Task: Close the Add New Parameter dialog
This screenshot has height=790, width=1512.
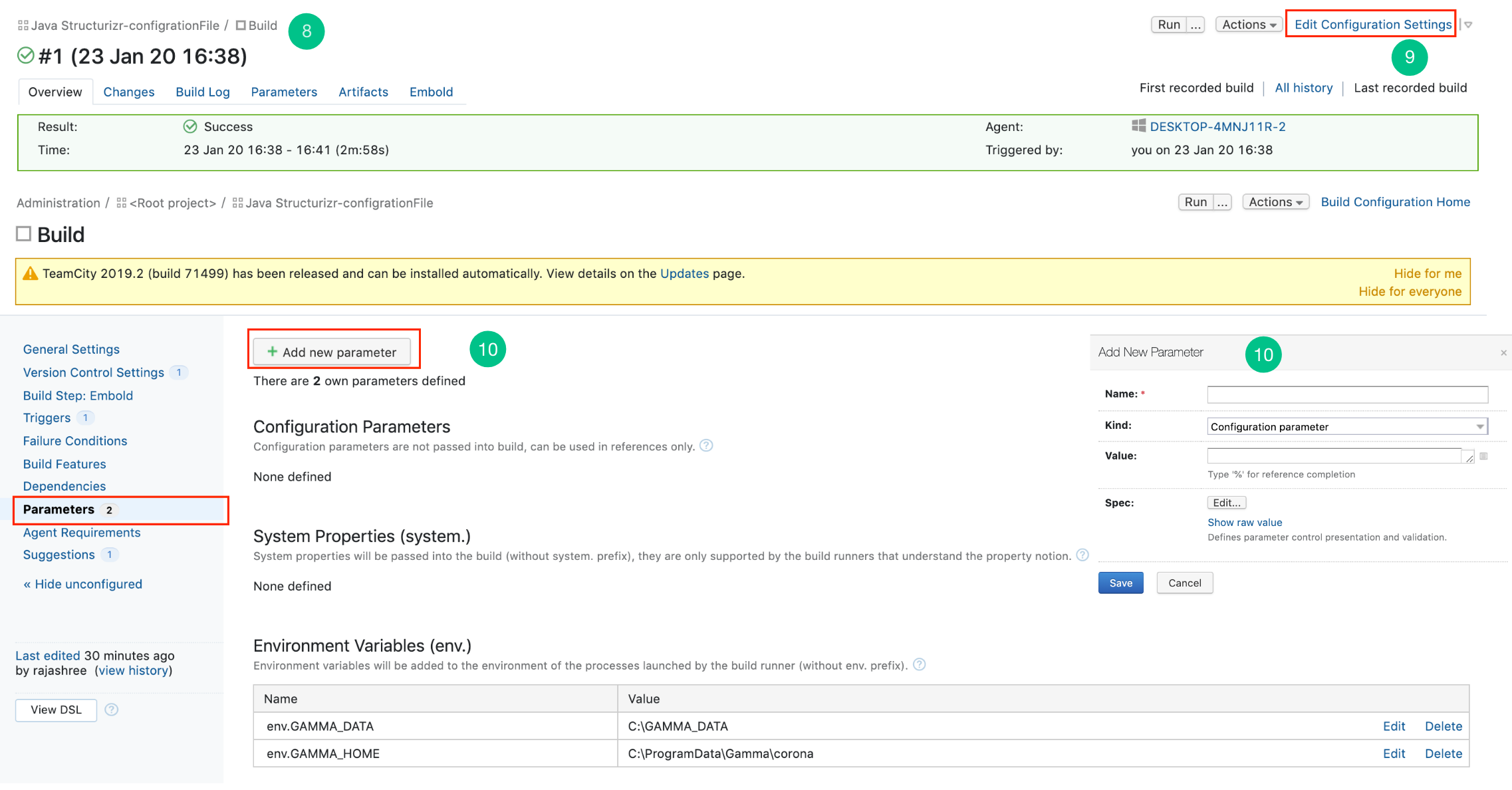Action: (1503, 352)
